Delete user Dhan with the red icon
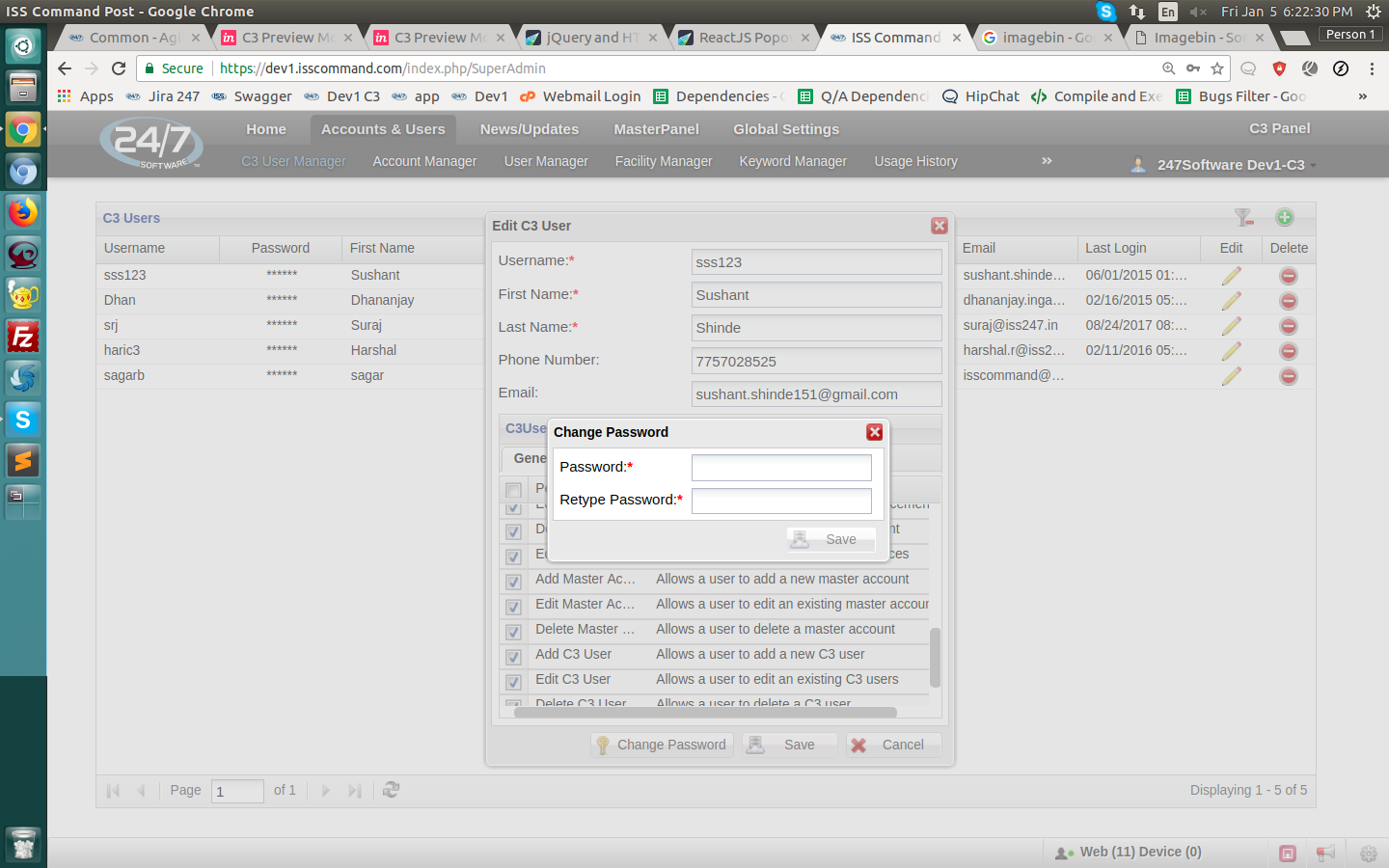 click(1288, 301)
